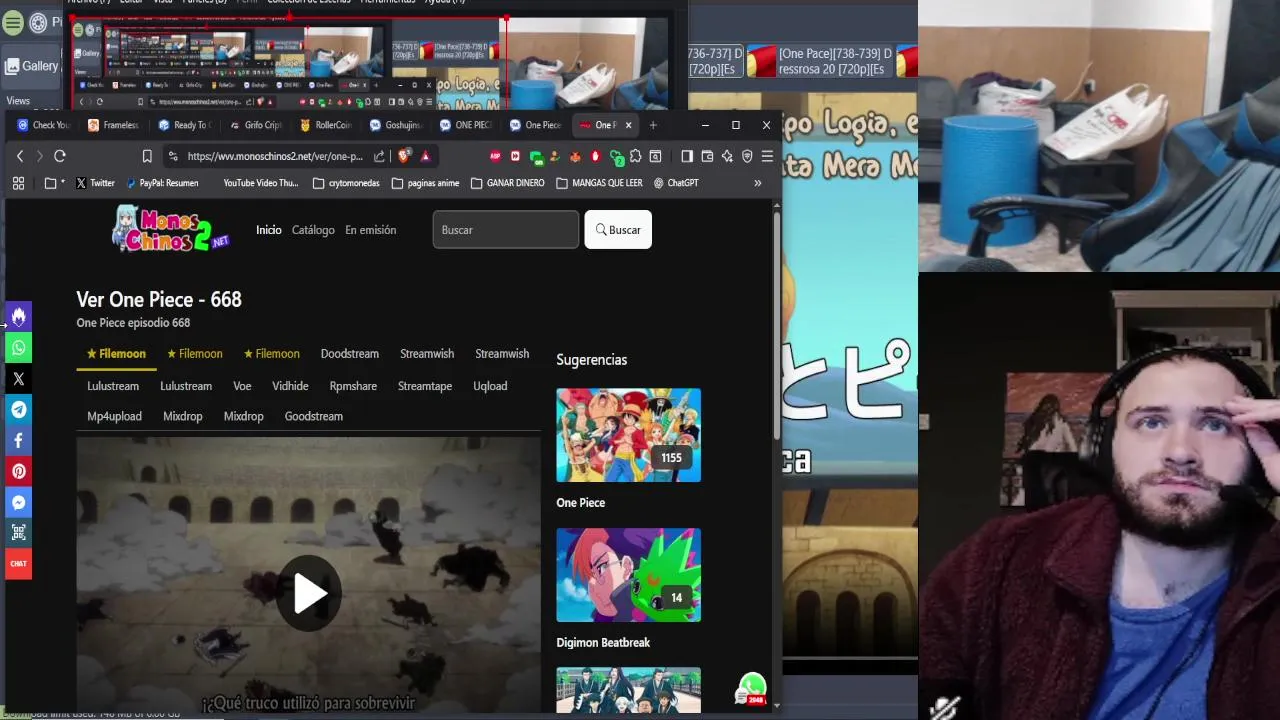Switch to the Goshujin browser tab
This screenshot has width=1280, height=720.
(x=395, y=125)
